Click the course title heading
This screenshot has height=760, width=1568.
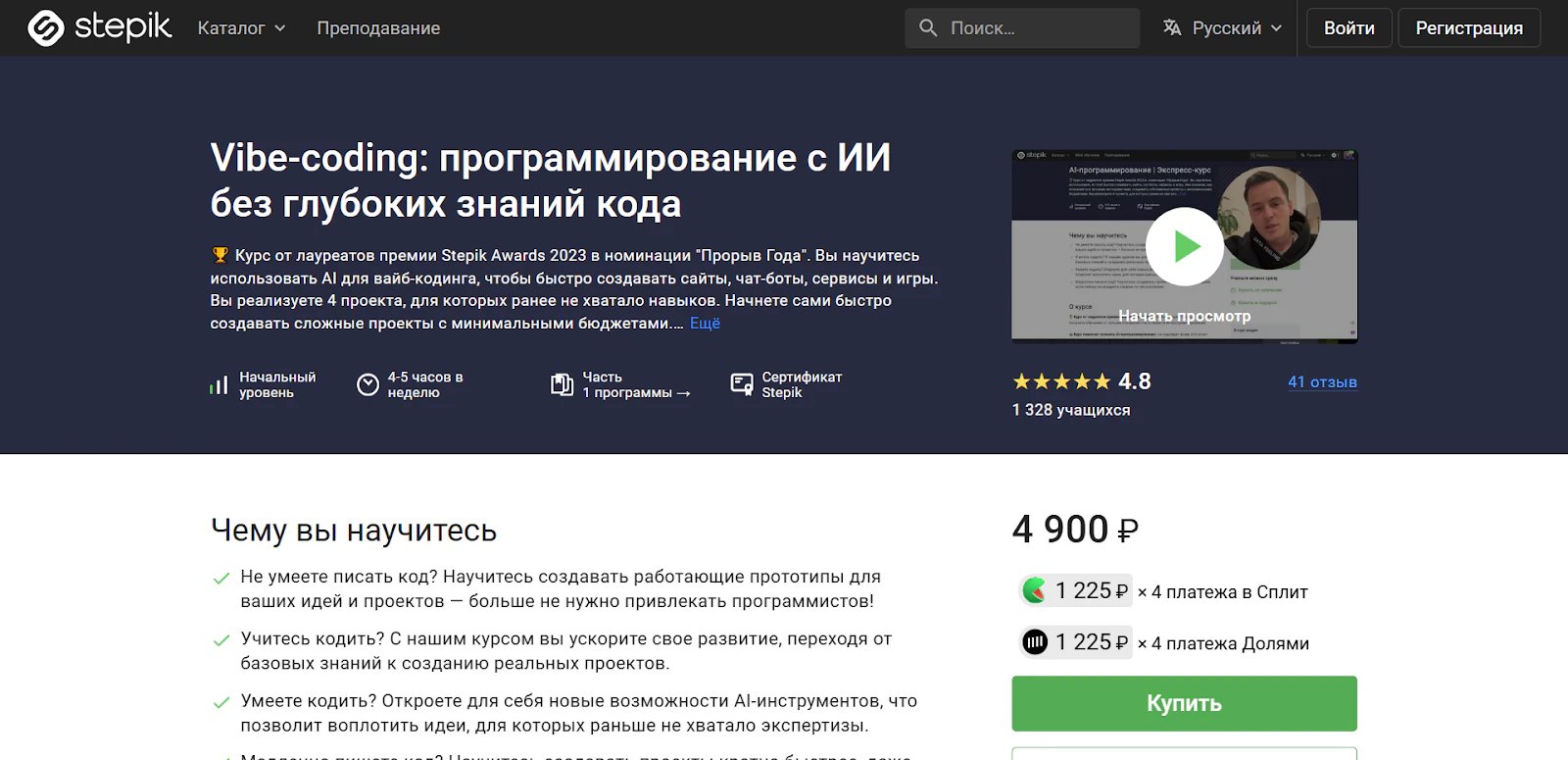click(551, 180)
